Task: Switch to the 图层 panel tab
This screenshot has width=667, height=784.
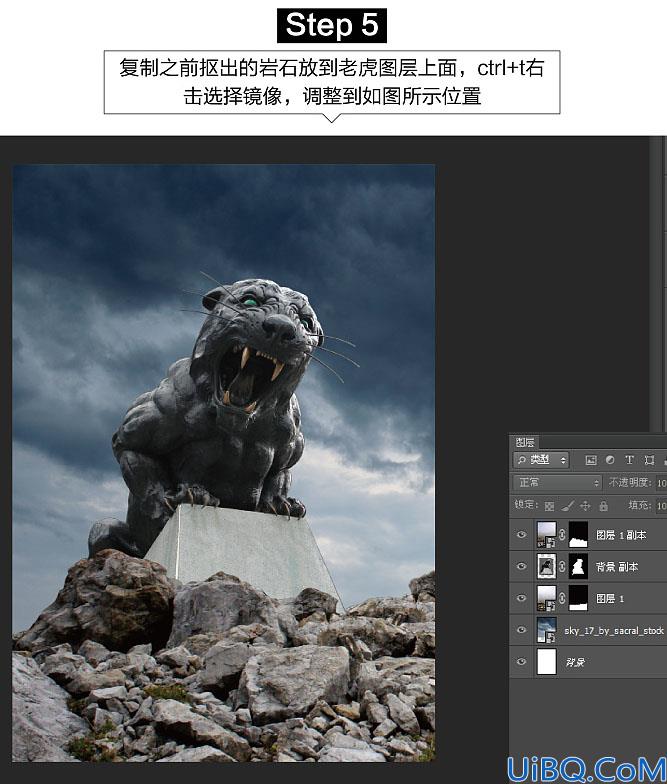Action: coord(525,442)
